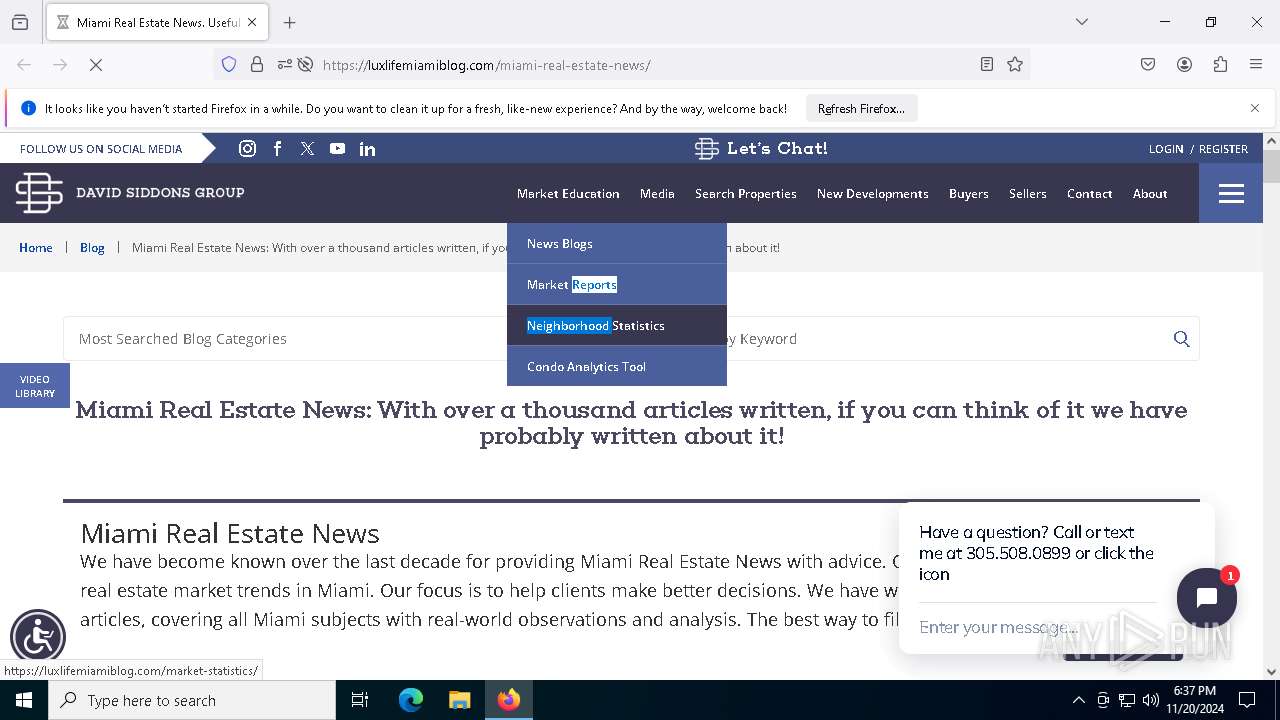Dismiss the Firefox refresh notification bar

pyautogui.click(x=1255, y=108)
